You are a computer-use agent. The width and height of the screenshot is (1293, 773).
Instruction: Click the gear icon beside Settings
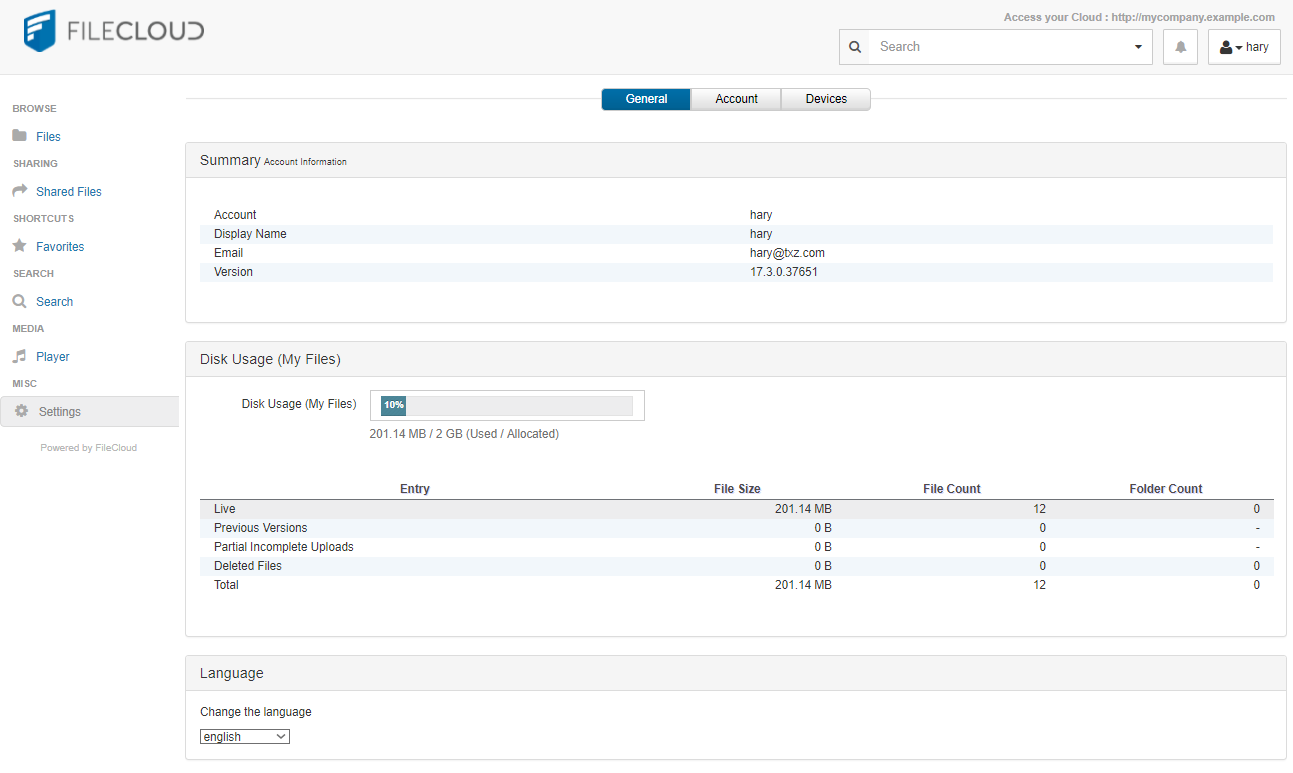click(22, 411)
